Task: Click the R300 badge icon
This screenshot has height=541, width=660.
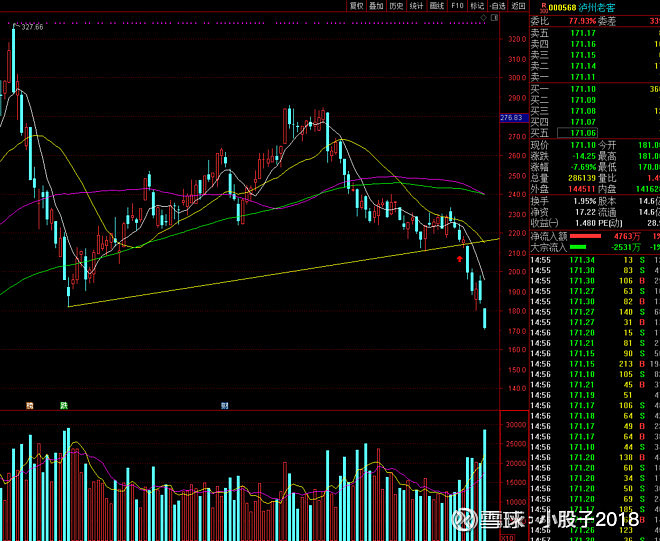Action: (544, 7)
